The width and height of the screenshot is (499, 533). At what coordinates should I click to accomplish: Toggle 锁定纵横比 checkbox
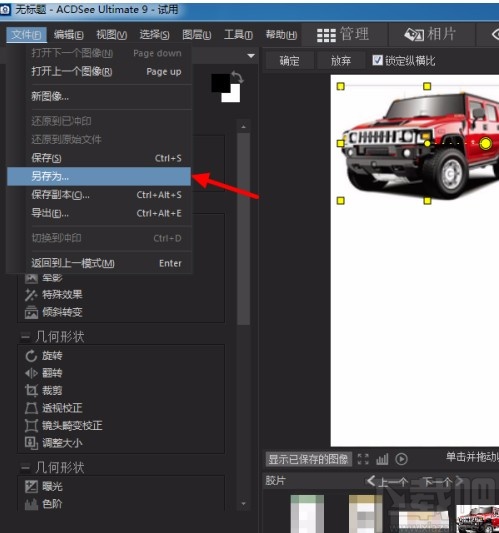(377, 60)
